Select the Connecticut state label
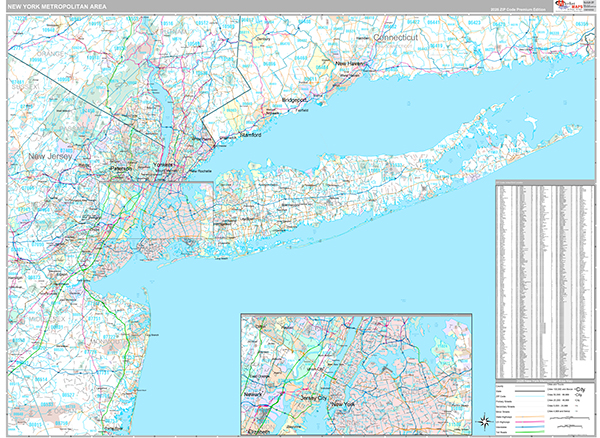Screen dimensions: 600x438 400,36
